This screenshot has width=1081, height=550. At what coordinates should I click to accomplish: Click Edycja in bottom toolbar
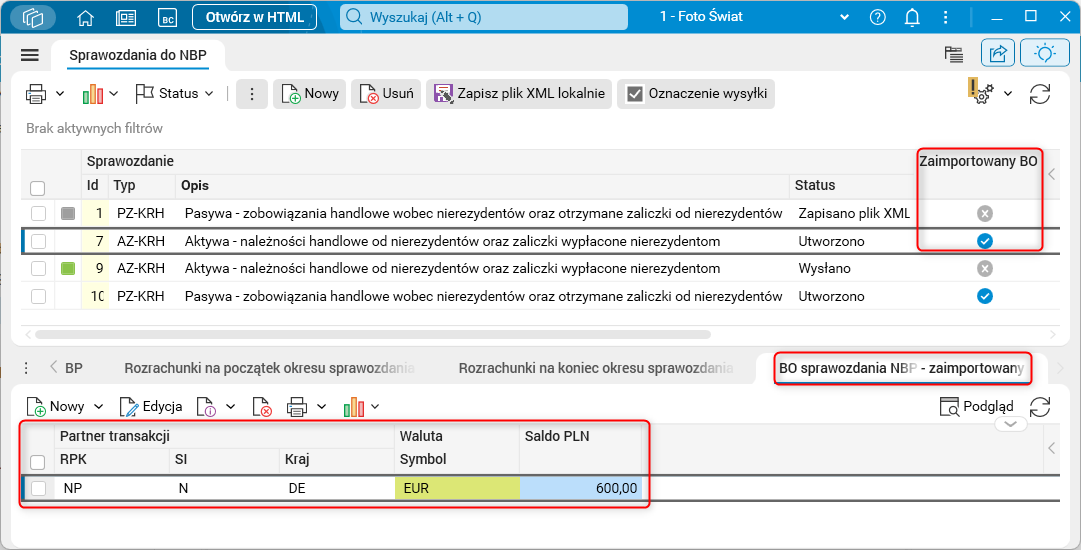[150, 407]
